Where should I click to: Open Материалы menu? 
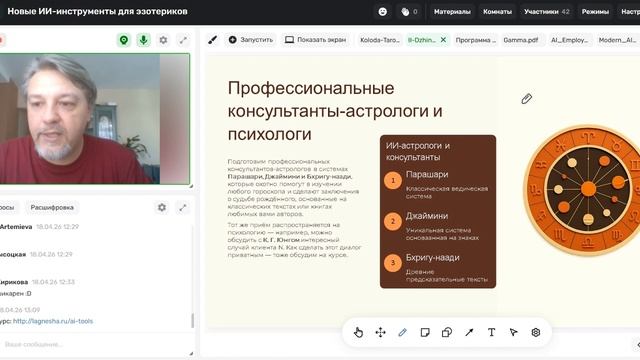point(452,12)
